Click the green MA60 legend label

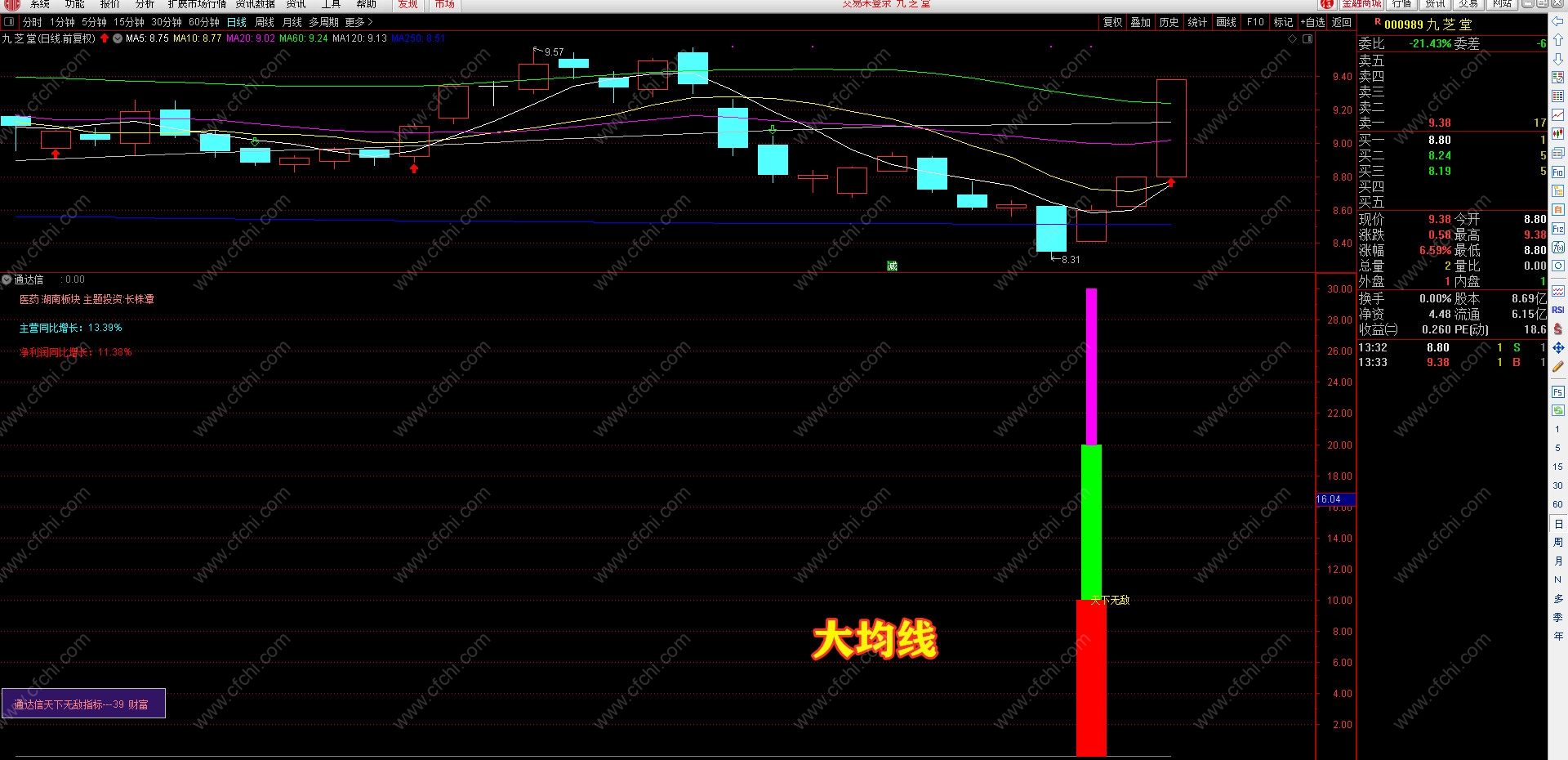pos(303,38)
